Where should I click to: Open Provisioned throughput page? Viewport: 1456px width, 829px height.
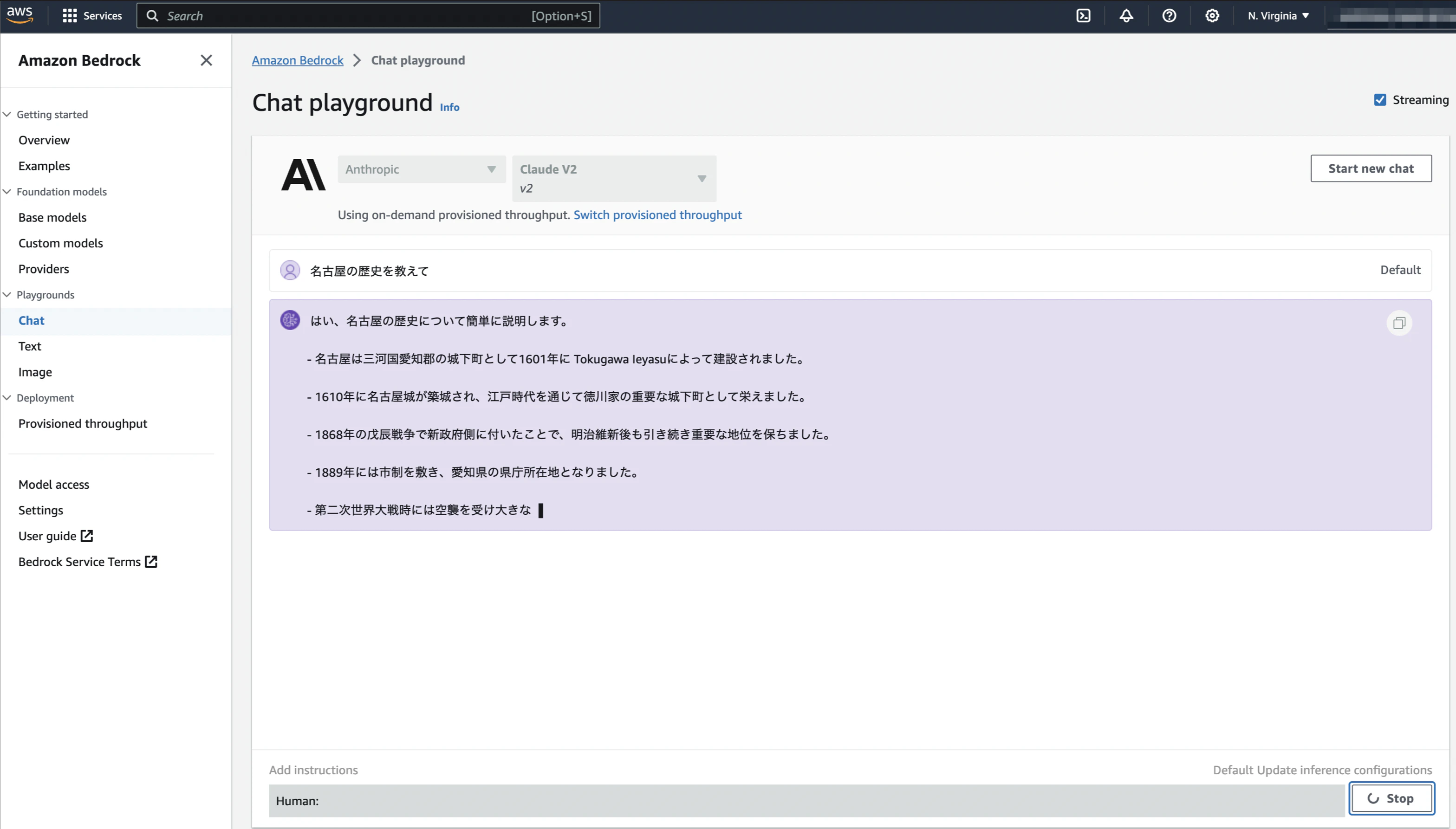pos(83,424)
